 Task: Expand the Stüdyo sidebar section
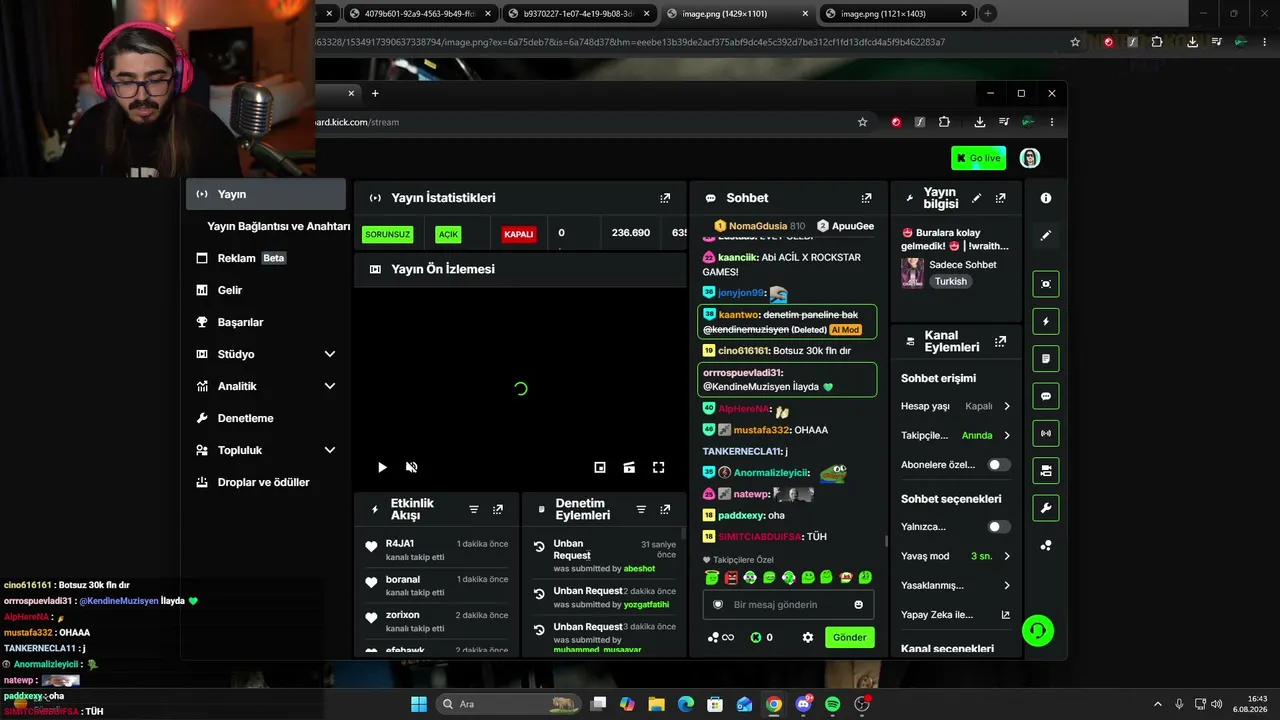(266, 354)
